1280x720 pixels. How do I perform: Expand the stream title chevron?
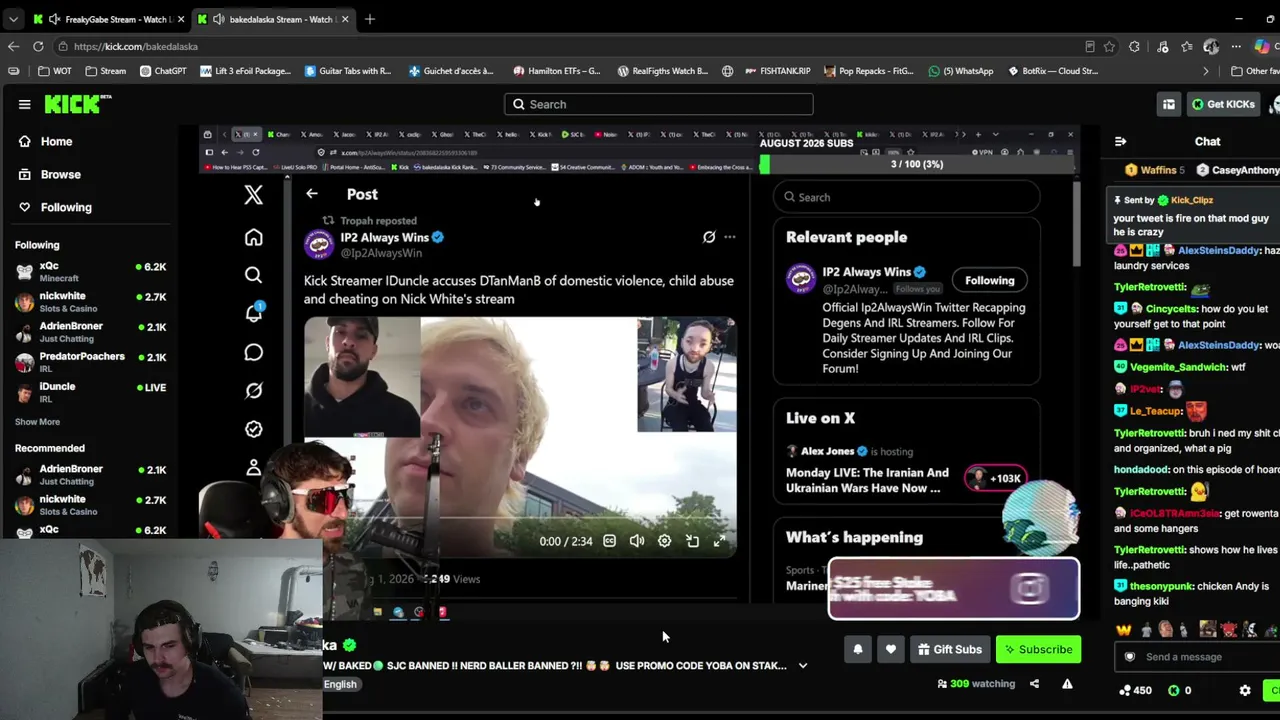click(x=802, y=666)
